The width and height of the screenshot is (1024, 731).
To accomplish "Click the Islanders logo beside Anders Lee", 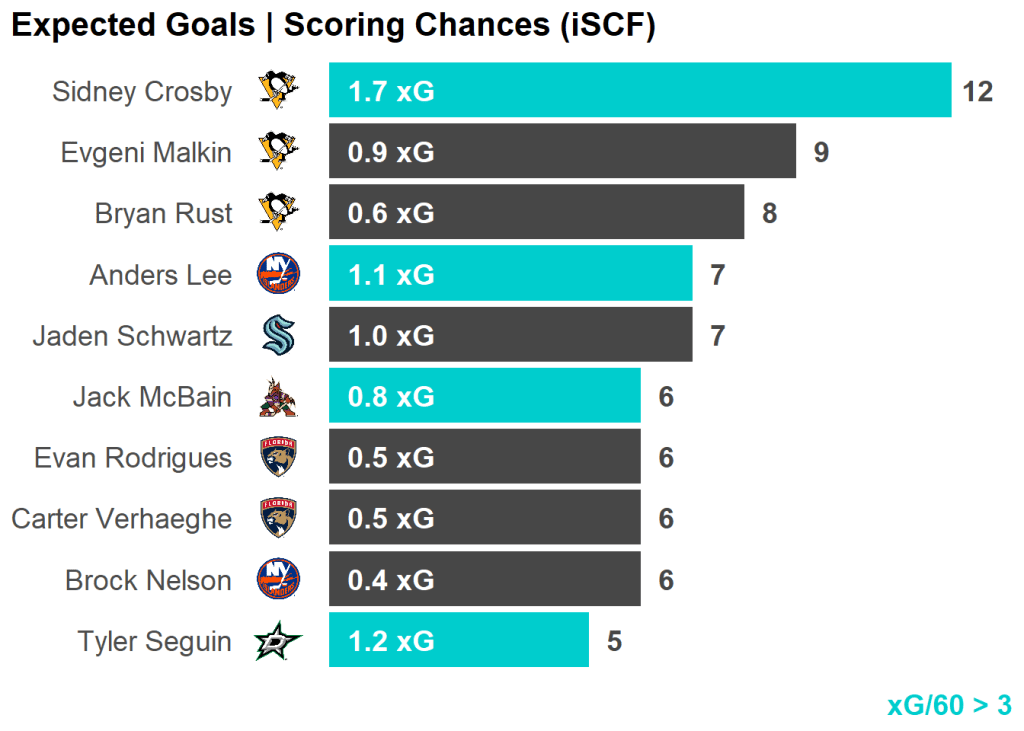I will (278, 274).
